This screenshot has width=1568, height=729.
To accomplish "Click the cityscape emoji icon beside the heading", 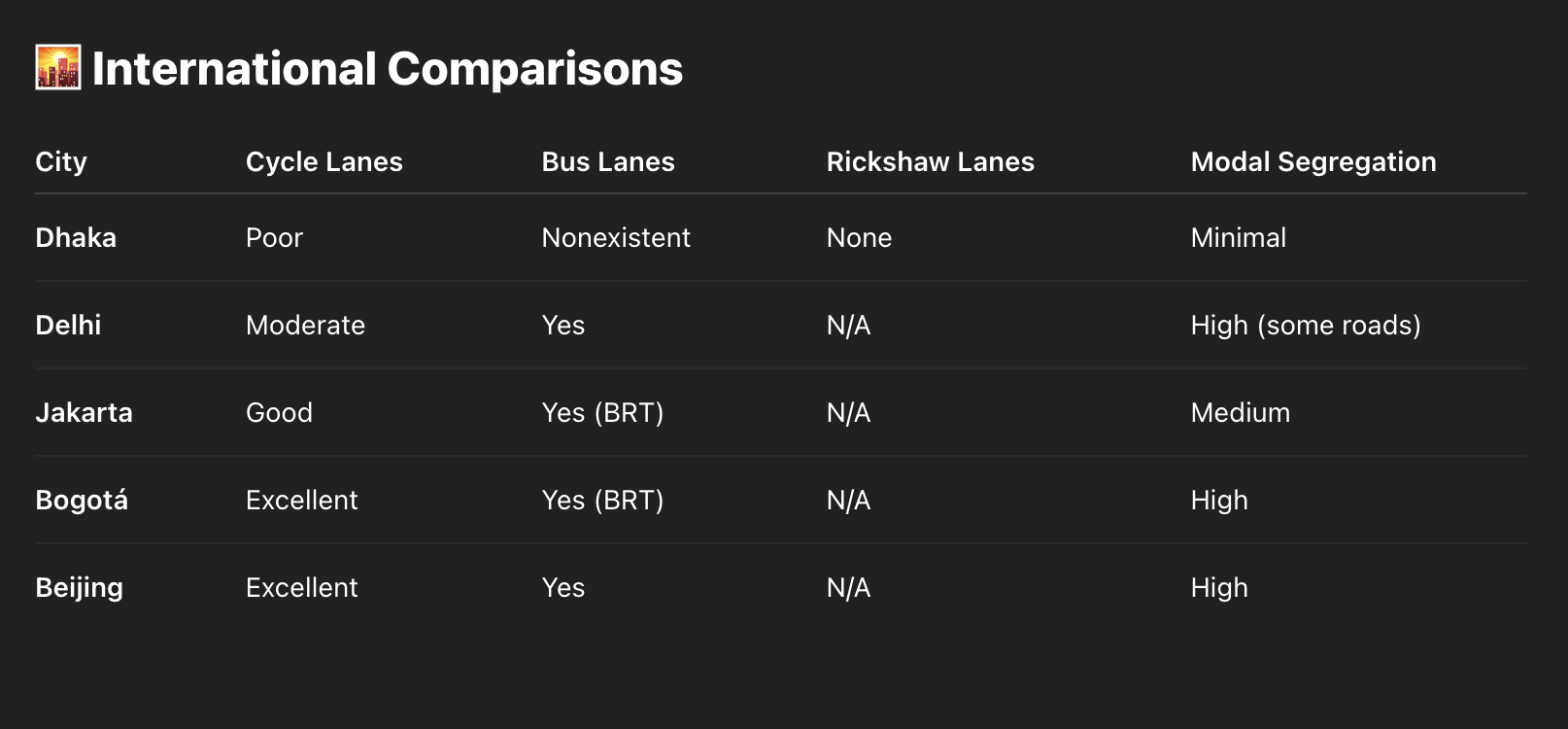I will click(x=58, y=68).
